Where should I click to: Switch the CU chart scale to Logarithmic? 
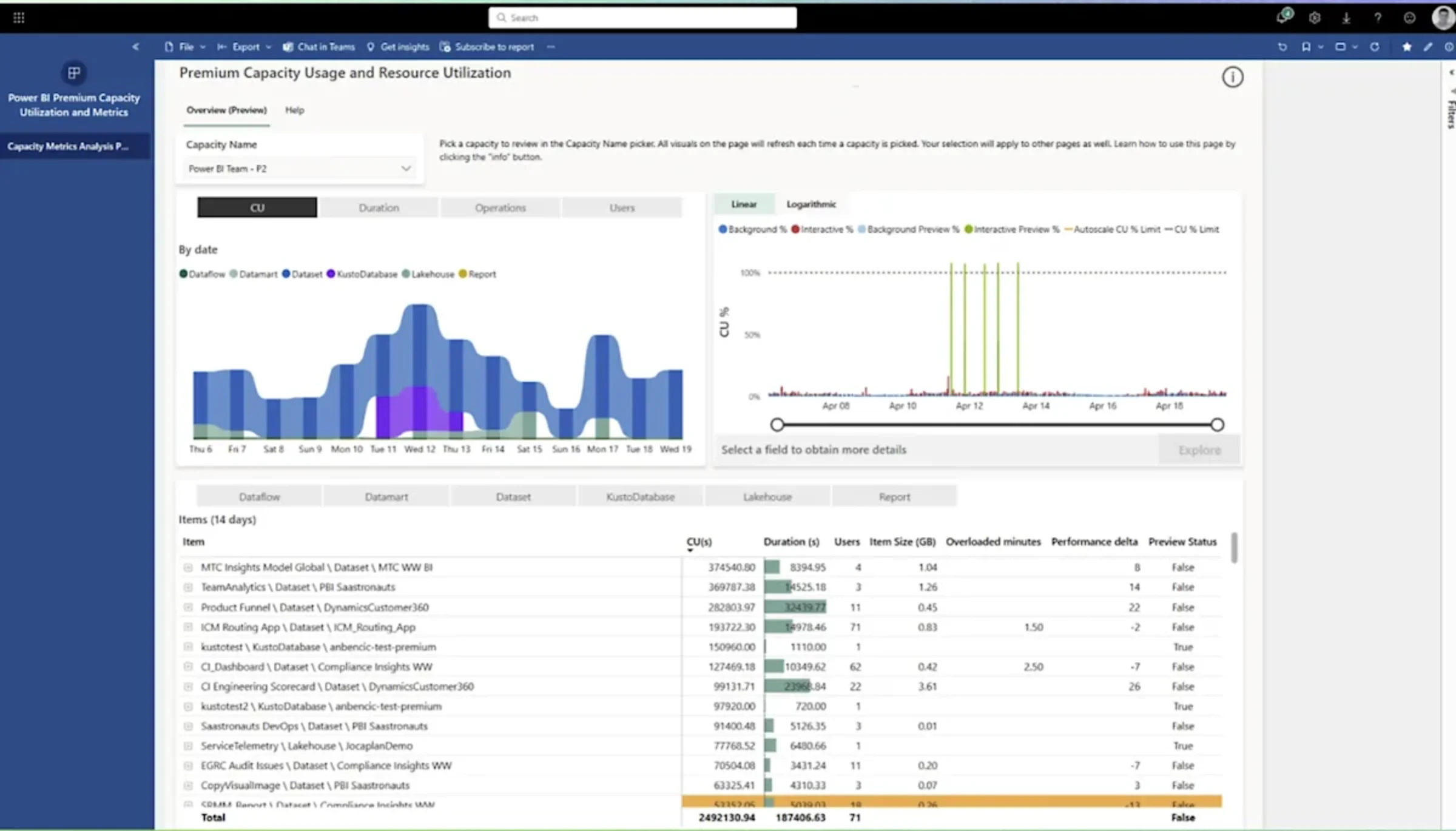[x=811, y=204]
